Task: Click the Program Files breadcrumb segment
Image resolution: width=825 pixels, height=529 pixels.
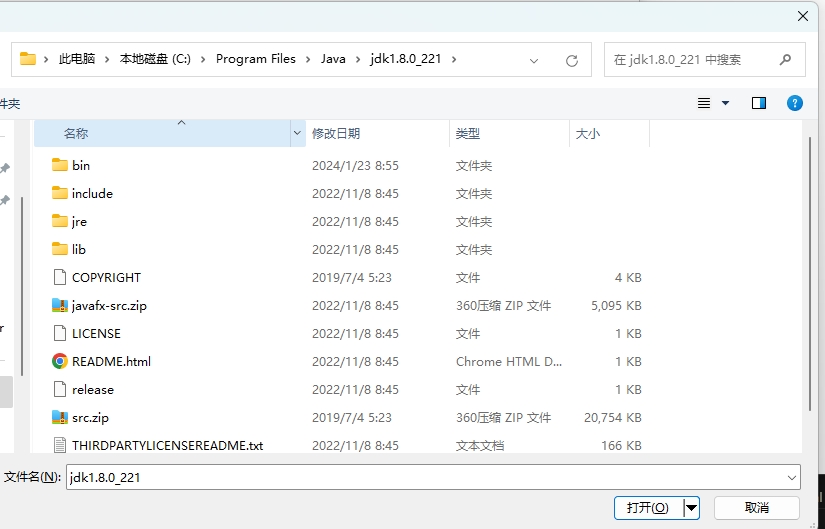Action: click(x=256, y=59)
